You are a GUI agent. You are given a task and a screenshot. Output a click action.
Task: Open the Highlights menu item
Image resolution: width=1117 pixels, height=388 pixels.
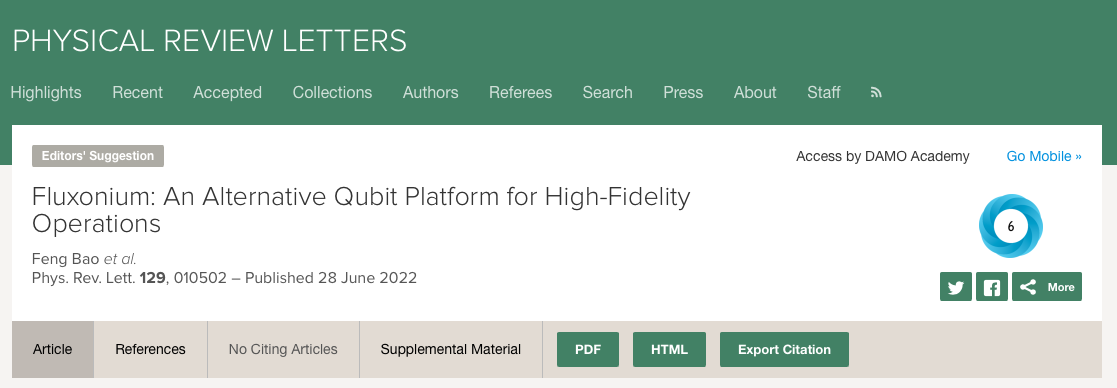pos(46,93)
